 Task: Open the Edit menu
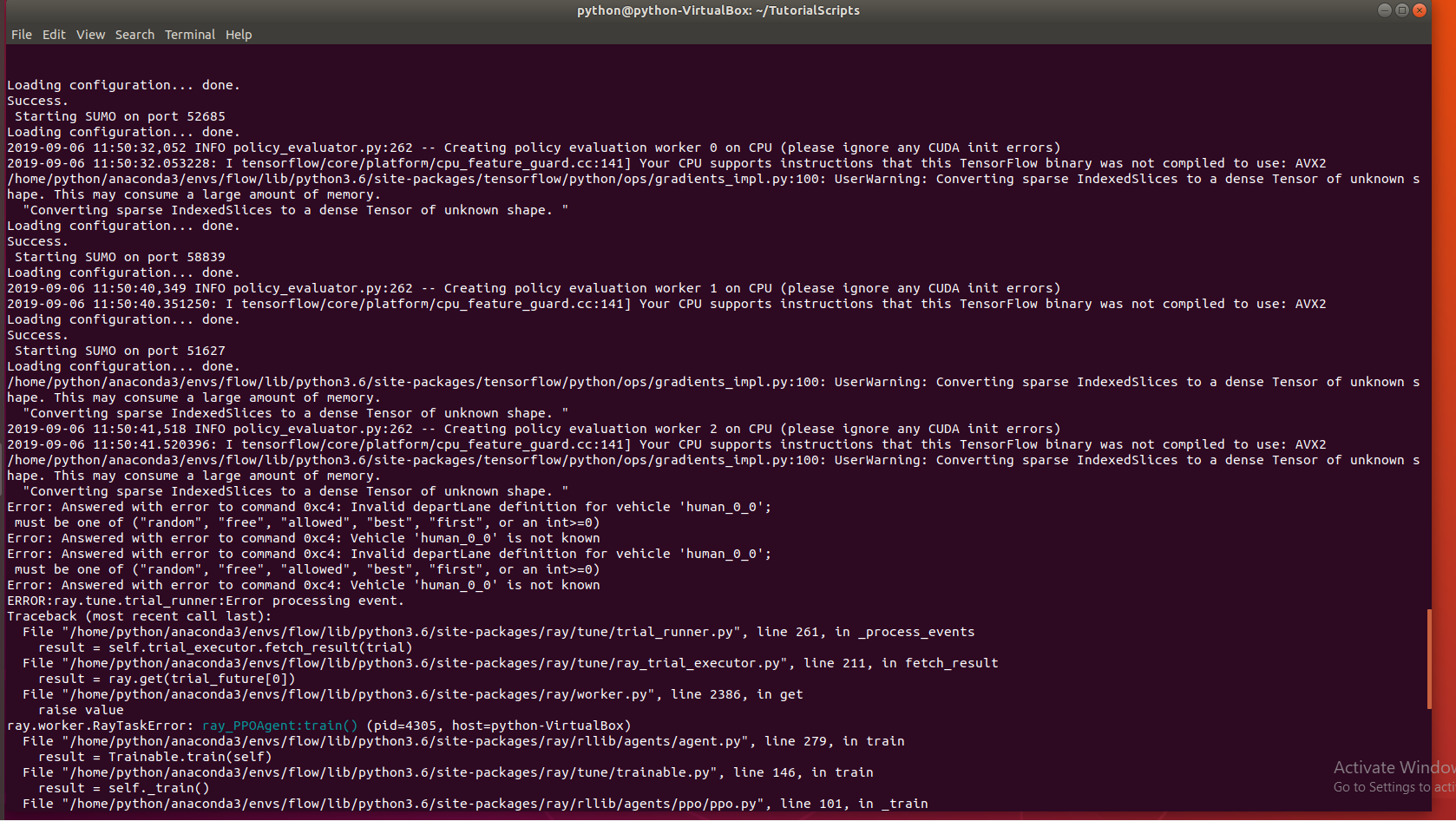tap(54, 34)
